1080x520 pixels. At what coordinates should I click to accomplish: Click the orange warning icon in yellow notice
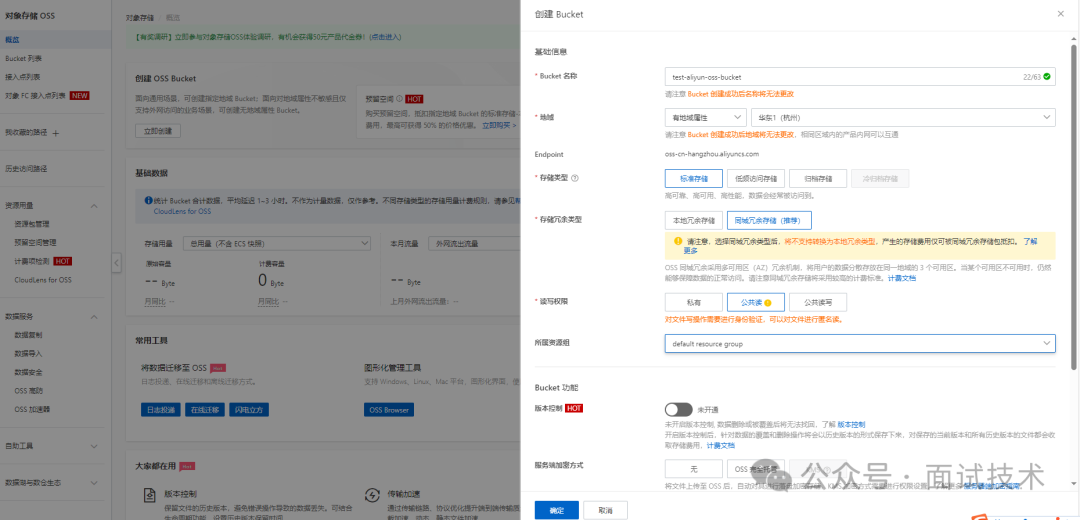point(678,241)
